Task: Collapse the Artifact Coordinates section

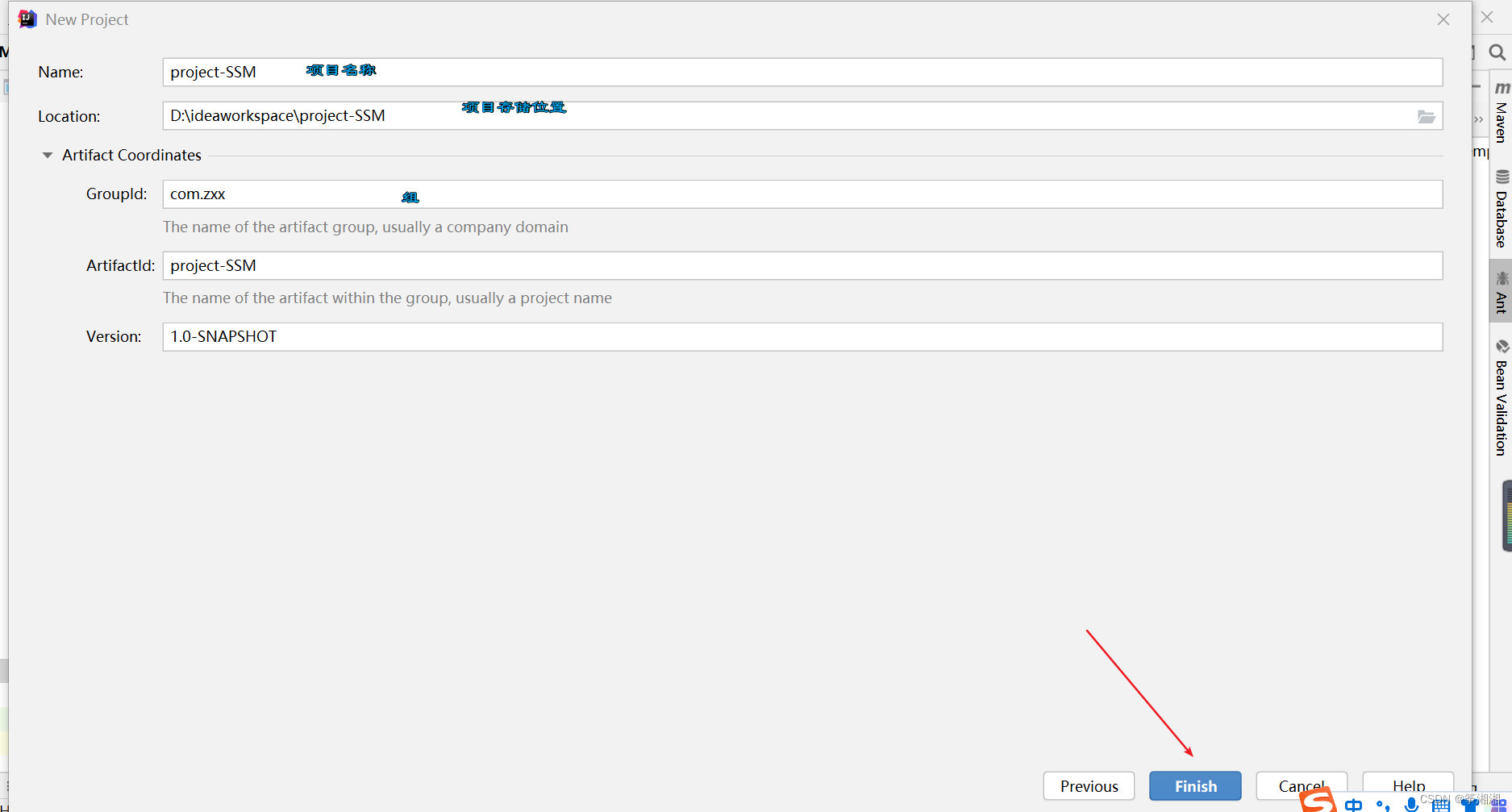Action: pos(48,155)
